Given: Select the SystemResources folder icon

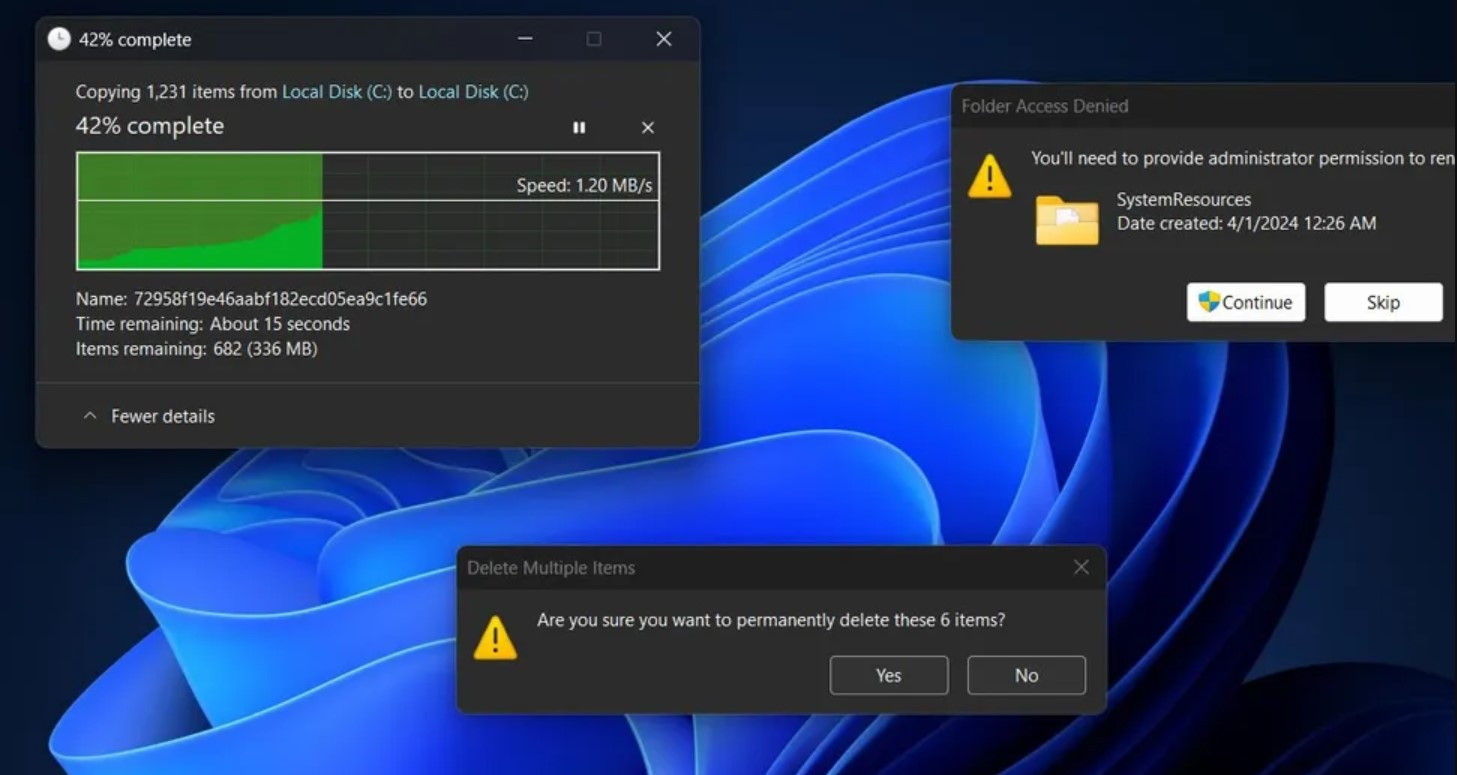Looking at the screenshot, I should (1067, 220).
